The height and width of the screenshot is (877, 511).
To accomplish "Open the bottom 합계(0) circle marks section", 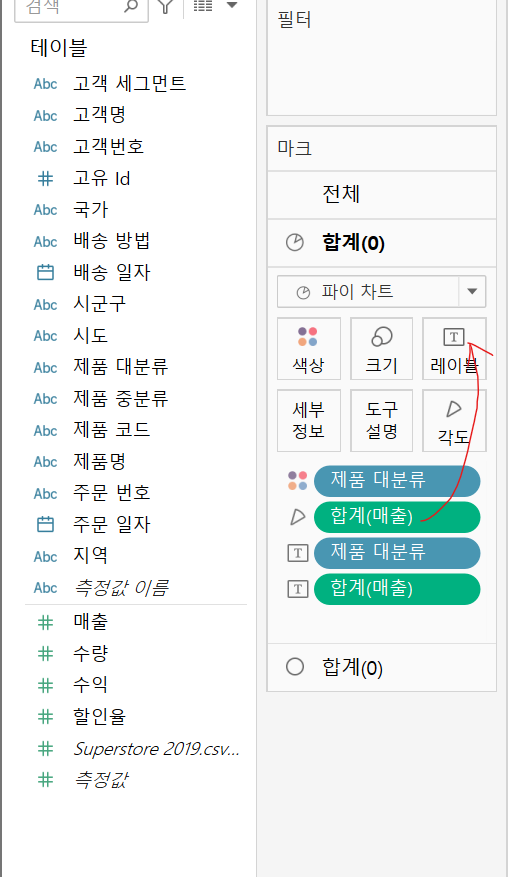I will (x=382, y=667).
